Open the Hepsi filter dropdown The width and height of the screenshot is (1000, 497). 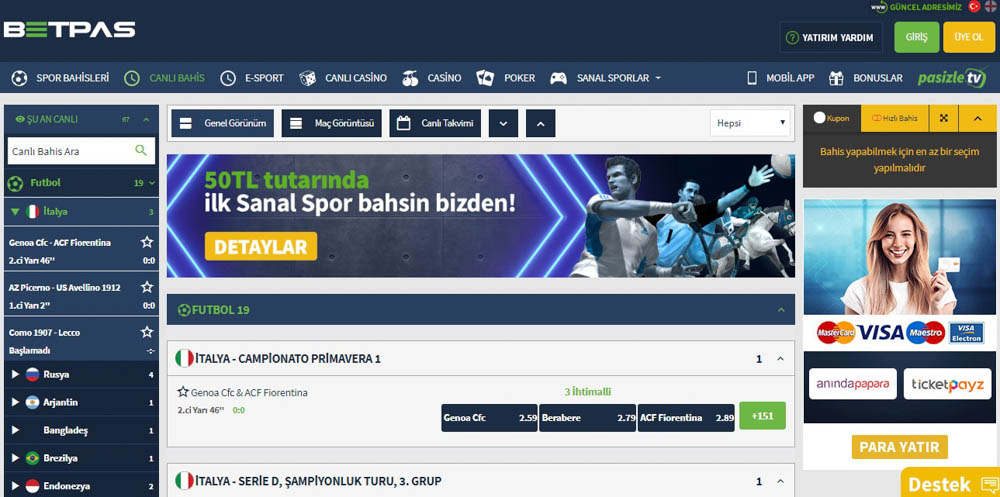click(750, 123)
